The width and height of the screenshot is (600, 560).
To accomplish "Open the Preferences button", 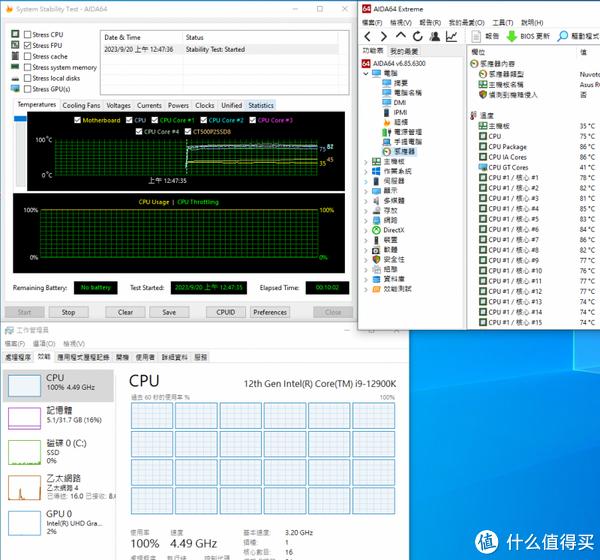I will (x=270, y=312).
